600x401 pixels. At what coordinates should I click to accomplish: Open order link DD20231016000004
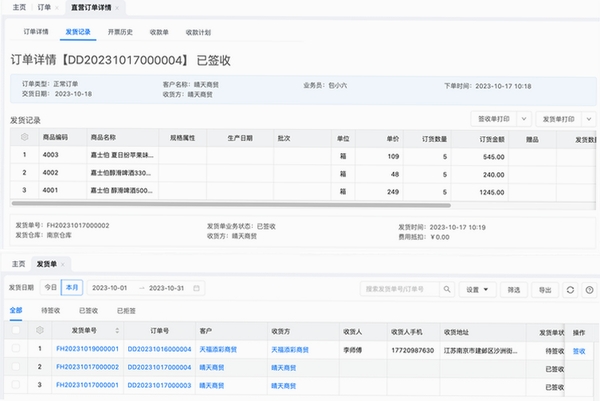159,349
